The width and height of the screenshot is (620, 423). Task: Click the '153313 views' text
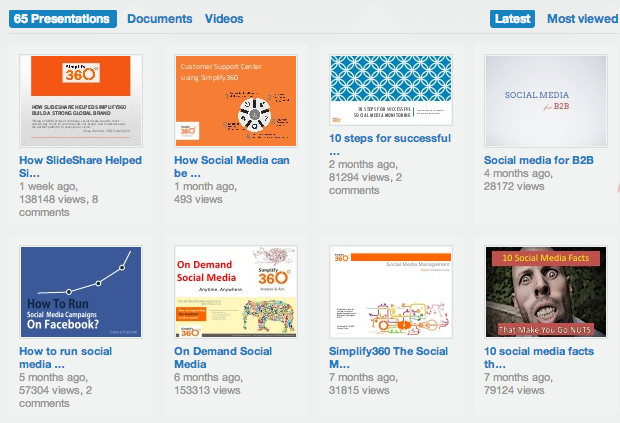[207, 390]
